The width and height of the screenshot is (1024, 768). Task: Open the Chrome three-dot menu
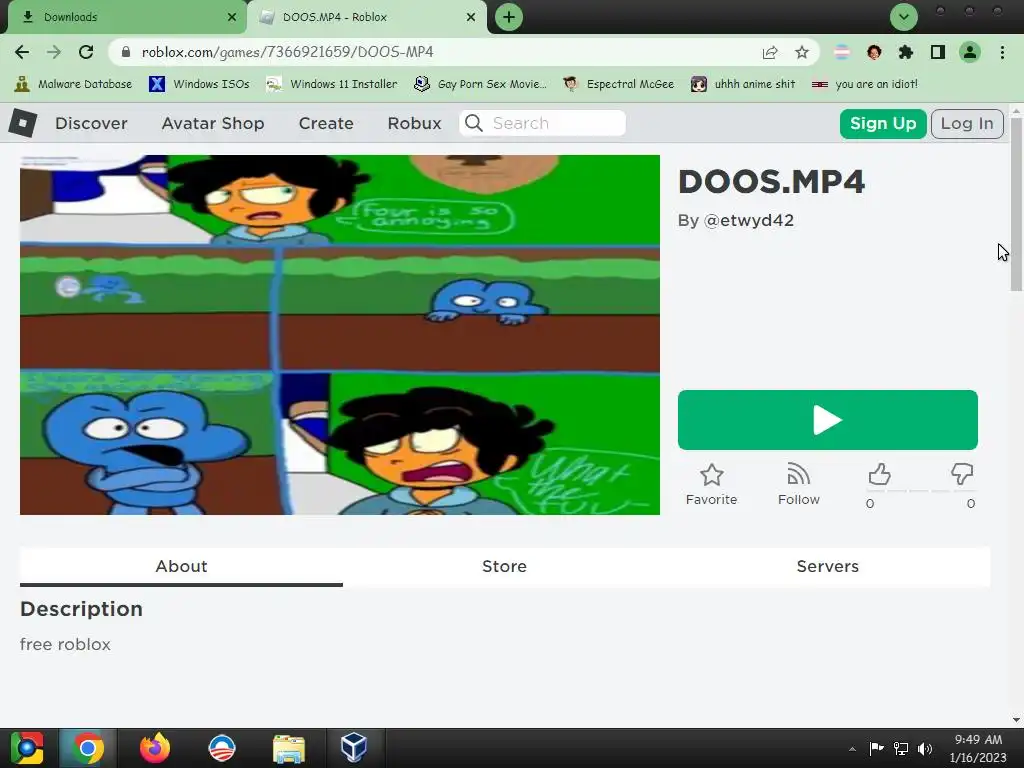pos(1002,52)
